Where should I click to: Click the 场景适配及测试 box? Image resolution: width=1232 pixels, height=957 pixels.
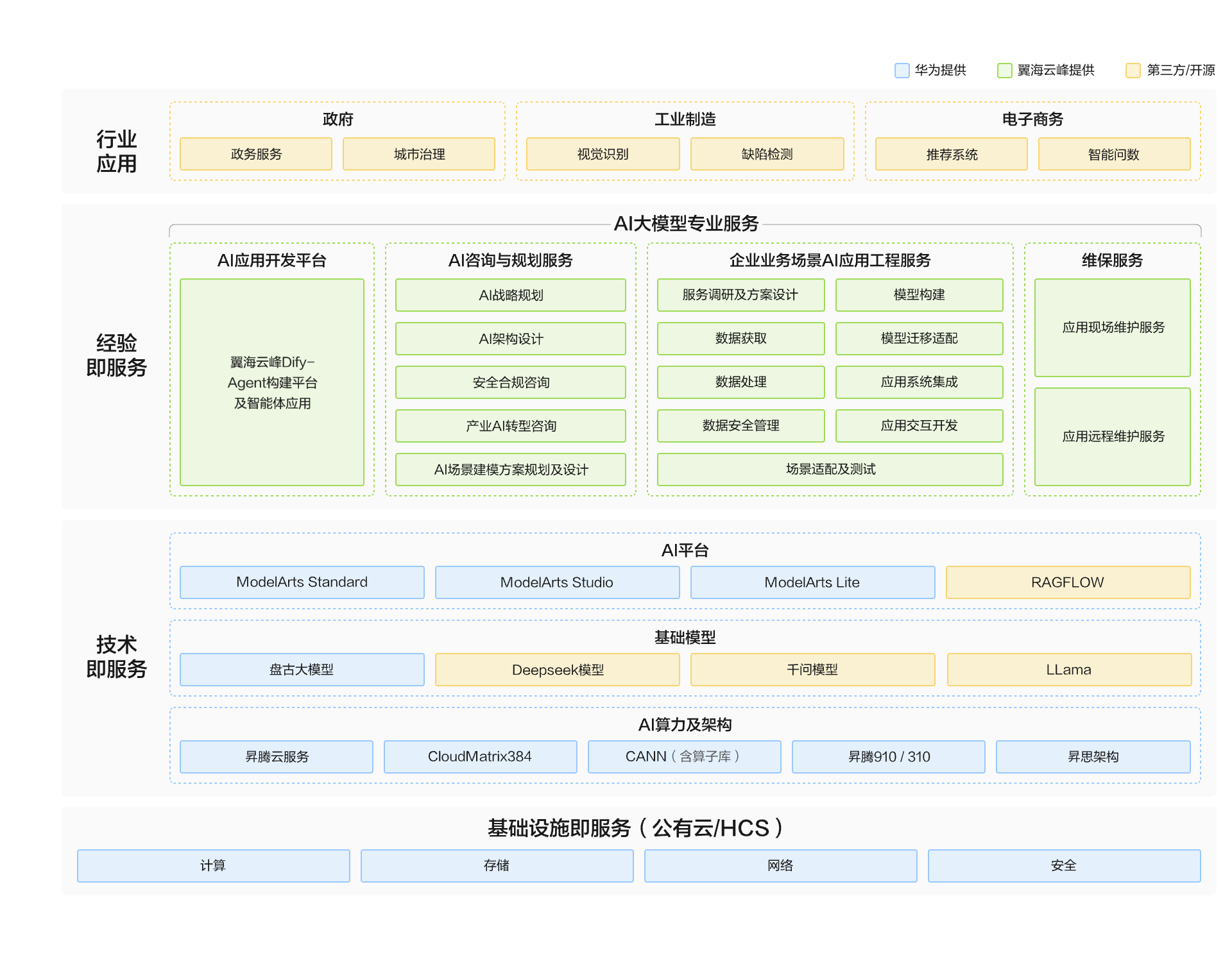click(x=830, y=470)
